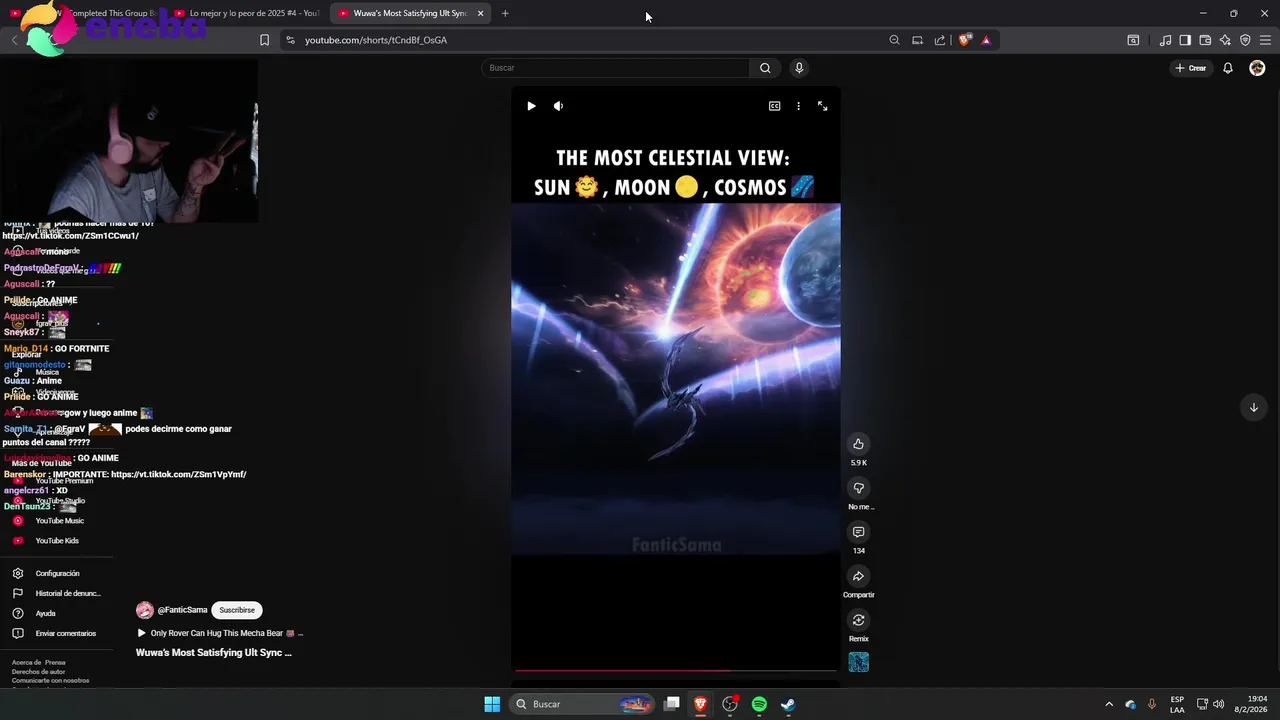Open Steam from the taskbar

coord(788,704)
